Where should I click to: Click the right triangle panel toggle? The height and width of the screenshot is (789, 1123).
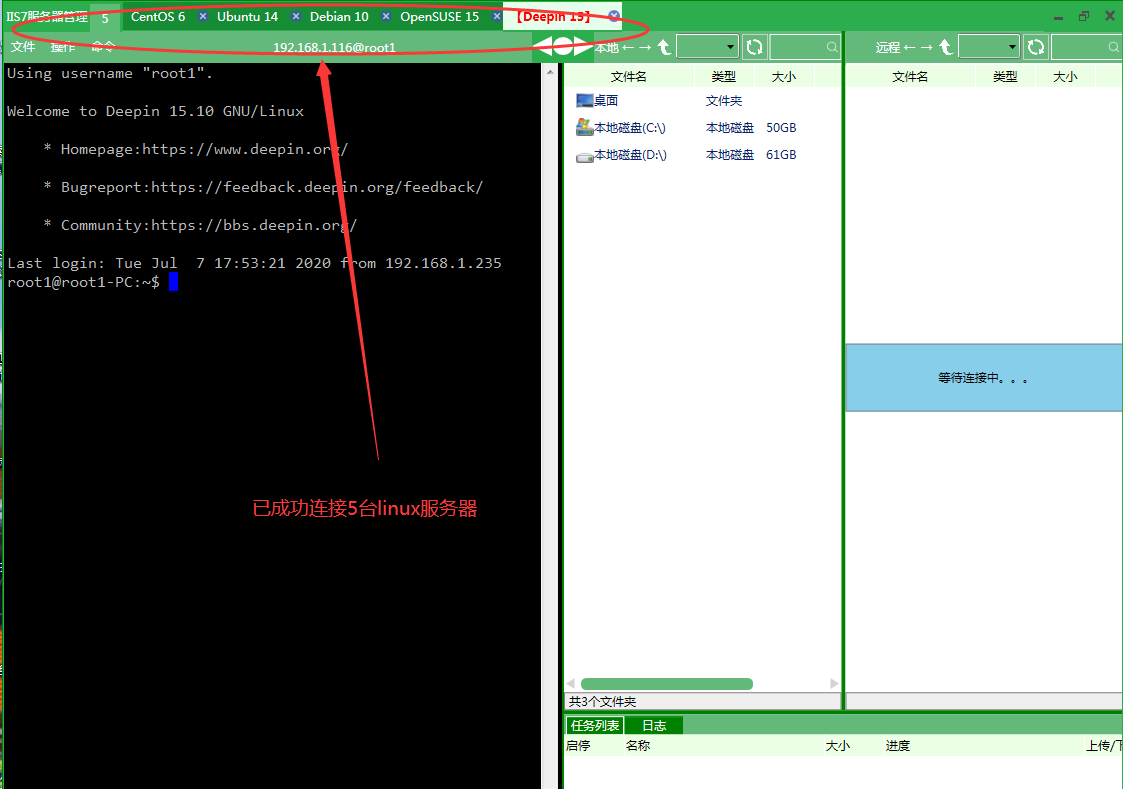583,47
